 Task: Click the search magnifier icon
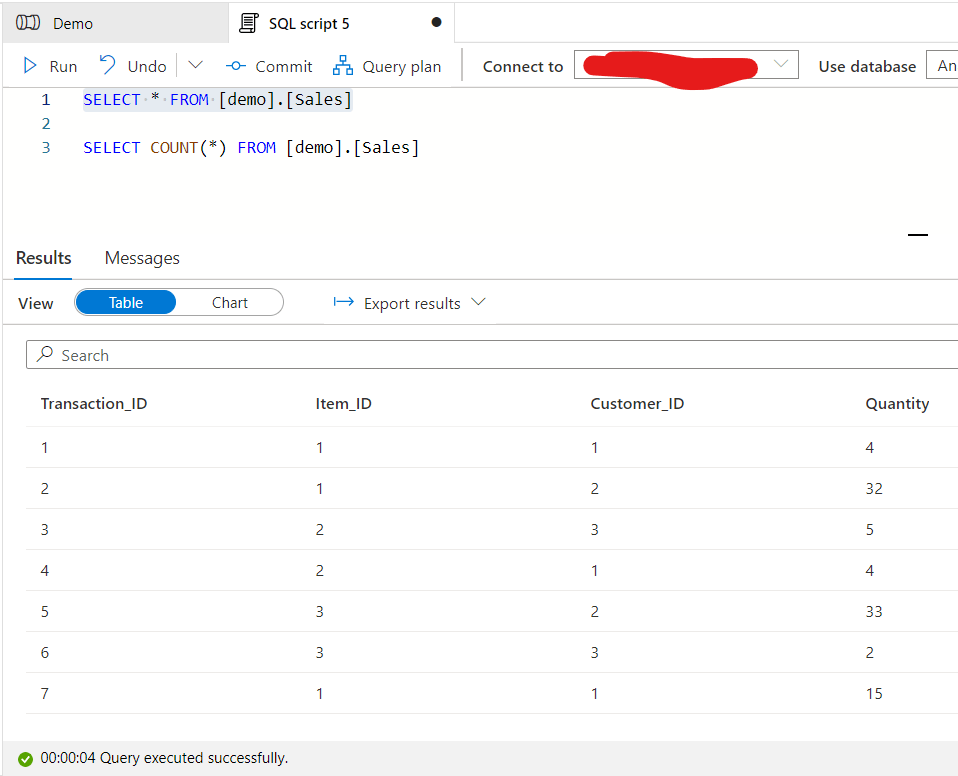coord(45,355)
